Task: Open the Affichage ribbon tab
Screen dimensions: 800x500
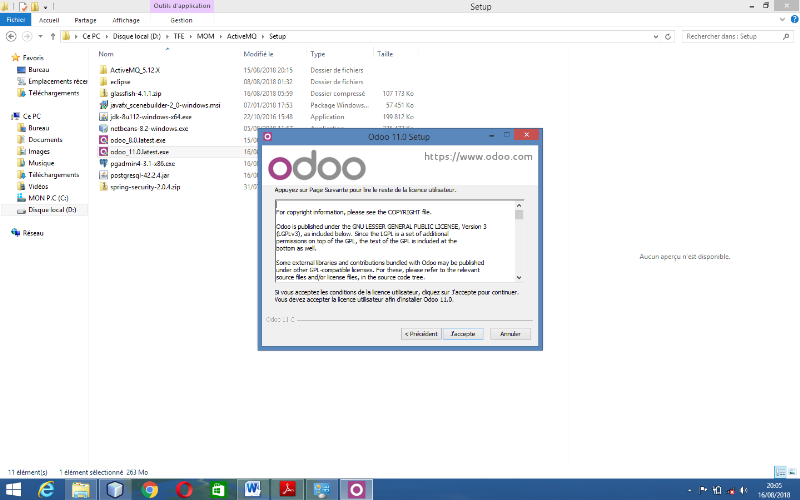Action: pyautogui.click(x=126, y=20)
